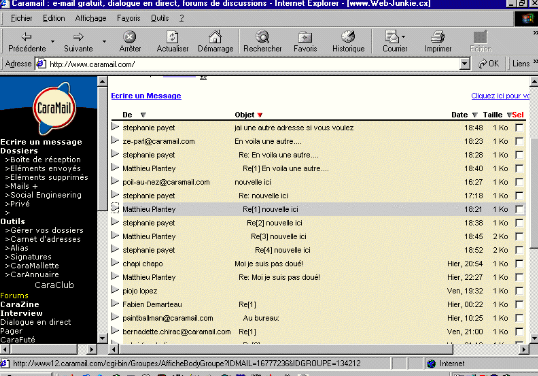Open the Favoris menu
This screenshot has width=538, height=376.
pos(128,18)
